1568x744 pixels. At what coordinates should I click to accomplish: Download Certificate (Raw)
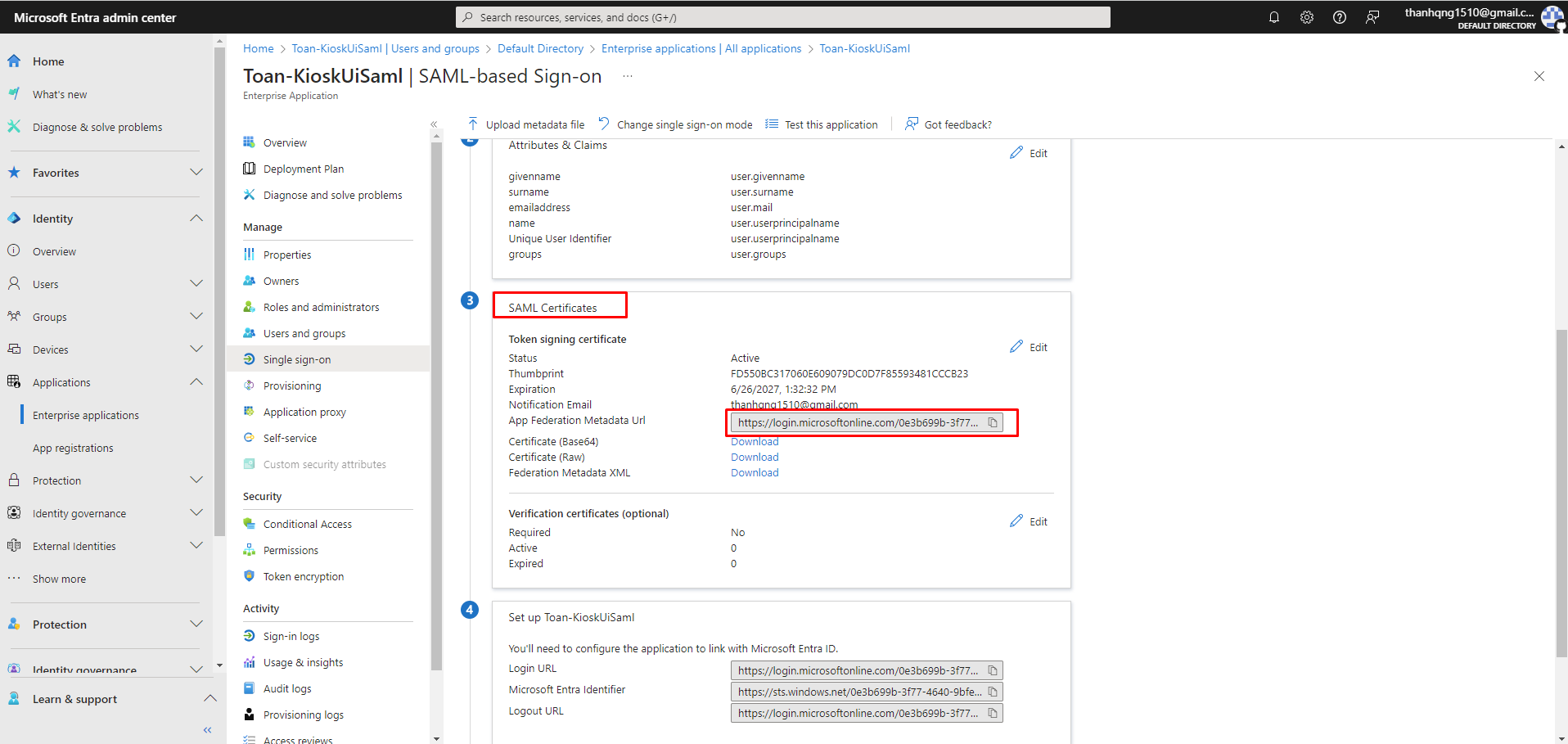[x=755, y=458]
